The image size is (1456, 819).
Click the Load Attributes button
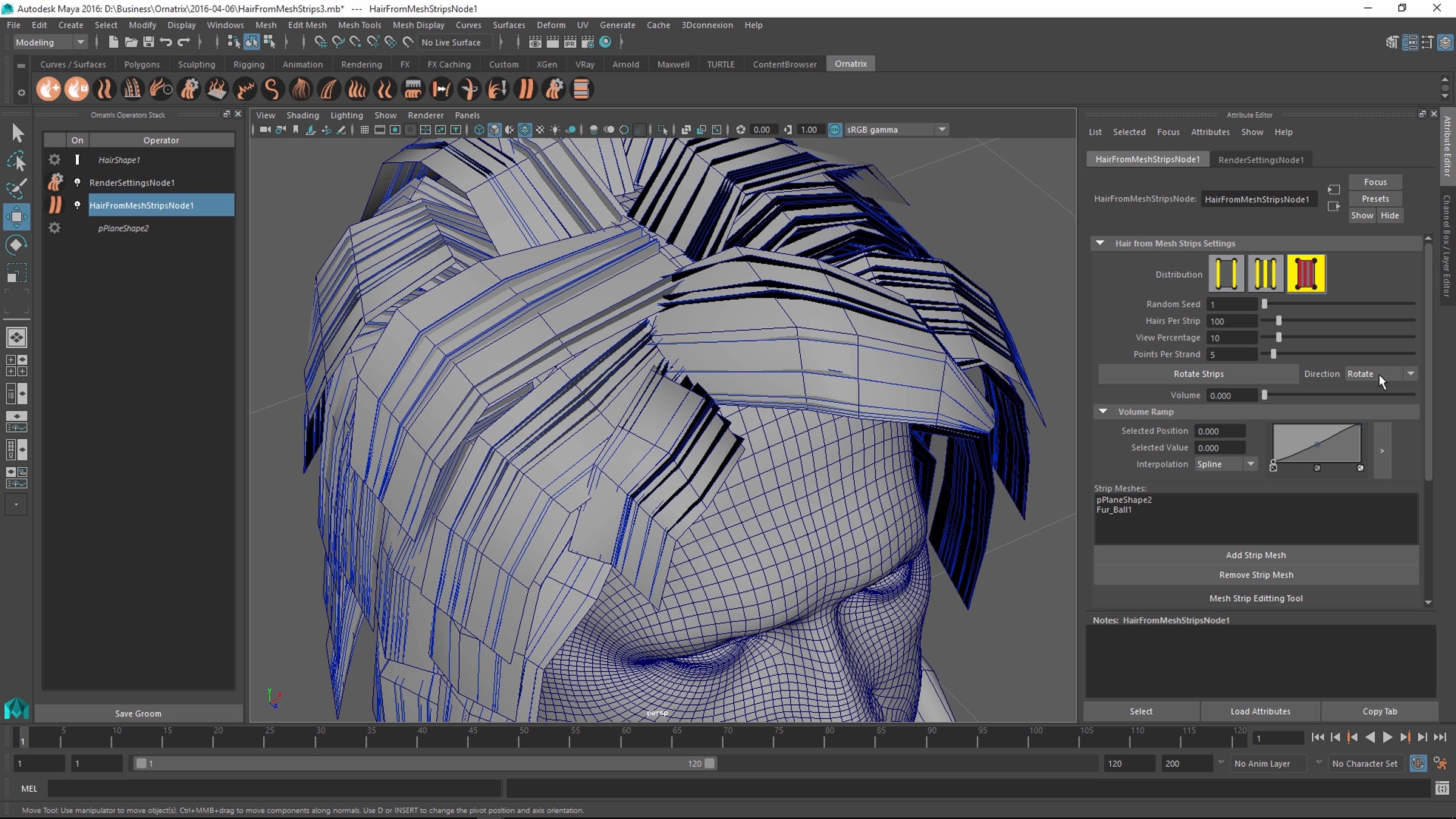pos(1260,711)
